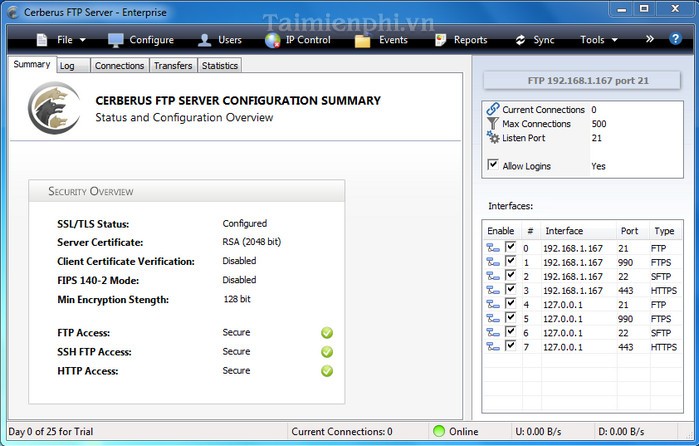
Task: Click network icon for interface 6 row
Action: [x=493, y=333]
